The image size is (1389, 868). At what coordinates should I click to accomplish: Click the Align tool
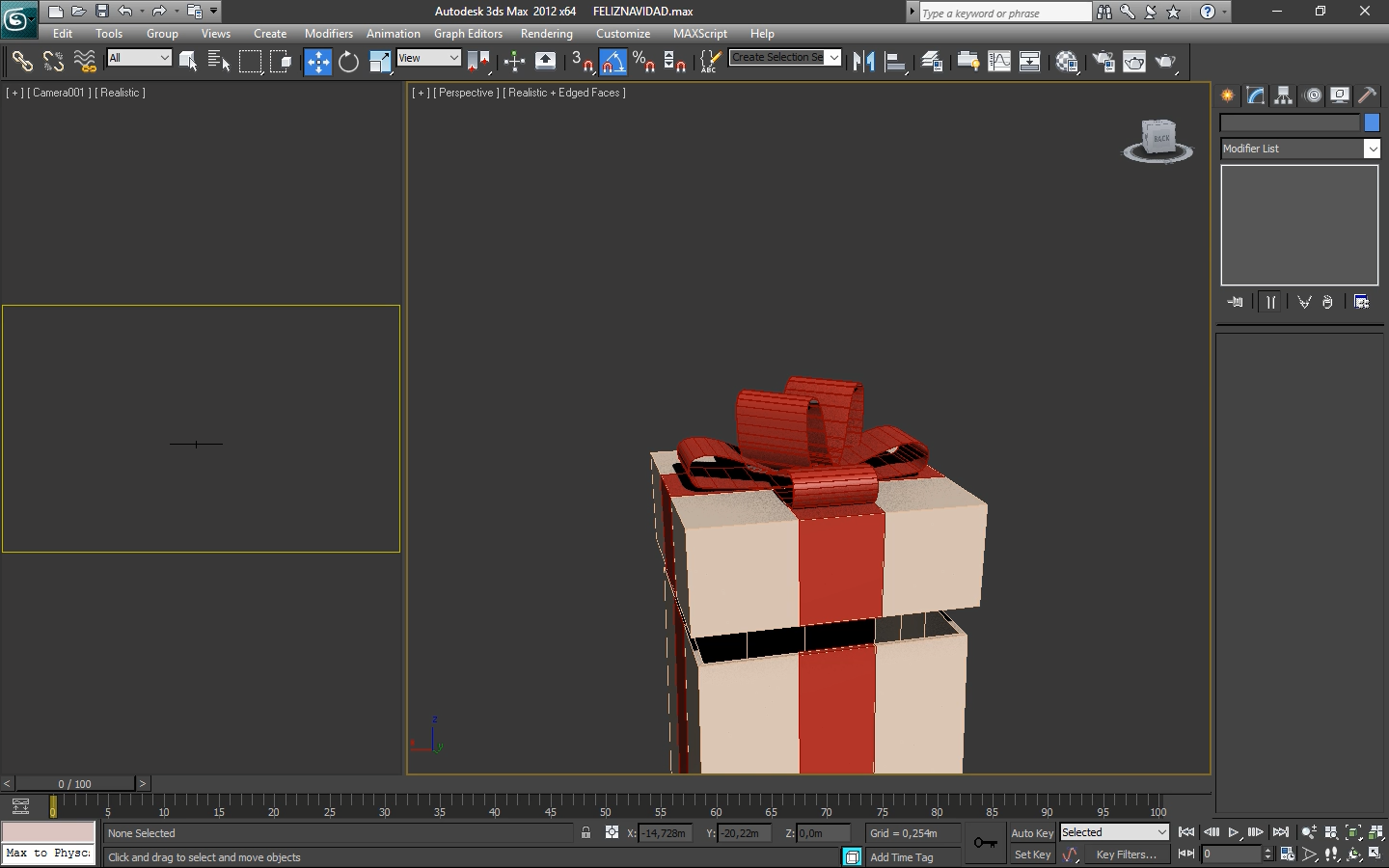point(895,62)
